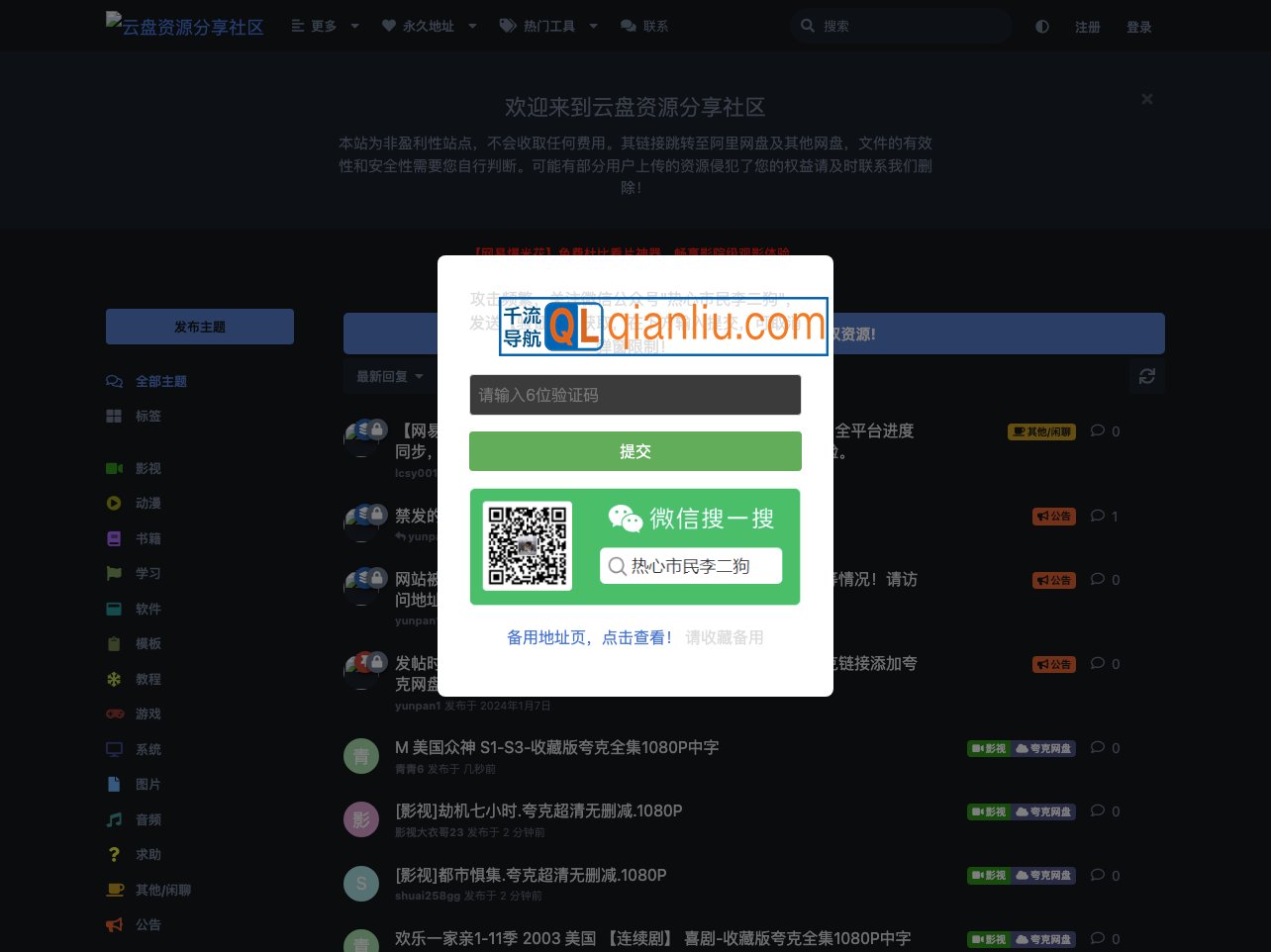
Task: Select the 影视 category icon in sidebar
Action: [x=114, y=467]
